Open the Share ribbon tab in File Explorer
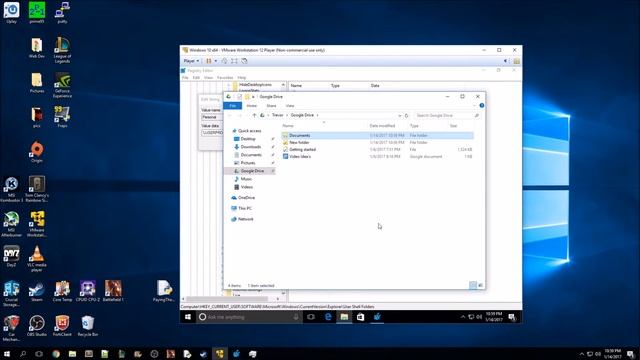The width and height of the screenshot is (640, 360). [x=271, y=106]
